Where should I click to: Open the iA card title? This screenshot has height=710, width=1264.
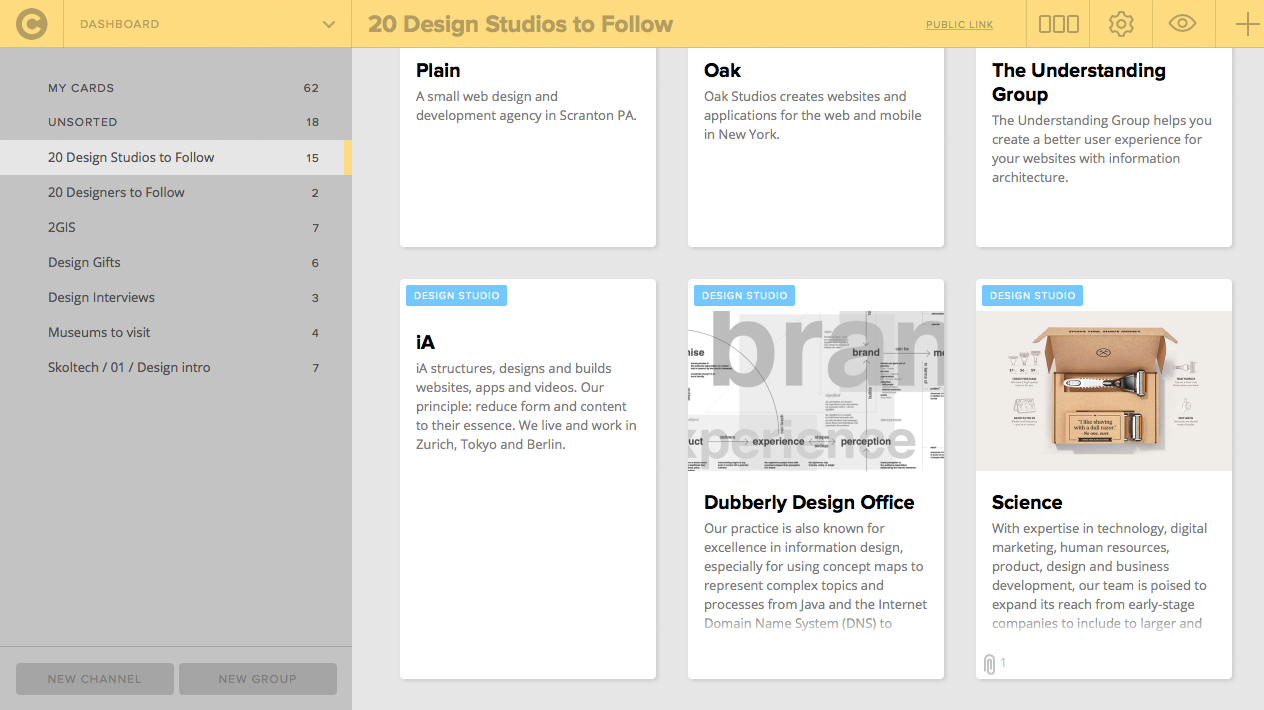[x=426, y=342]
